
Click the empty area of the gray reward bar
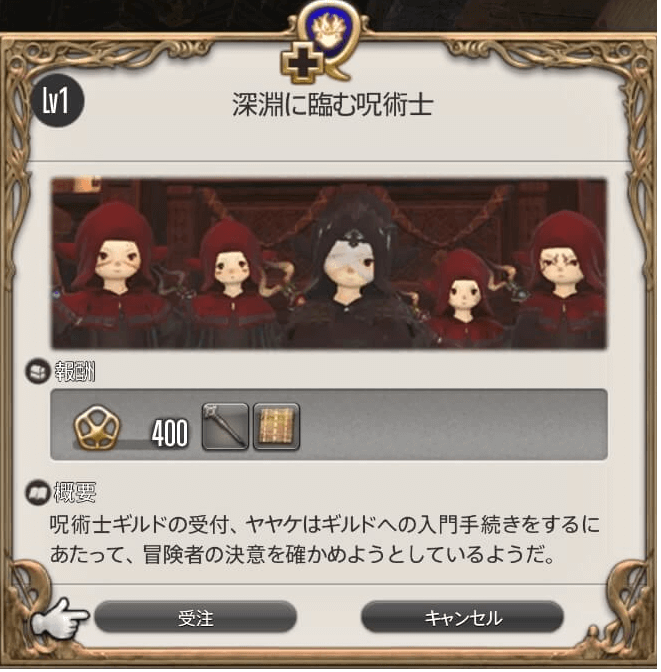(x=454, y=425)
